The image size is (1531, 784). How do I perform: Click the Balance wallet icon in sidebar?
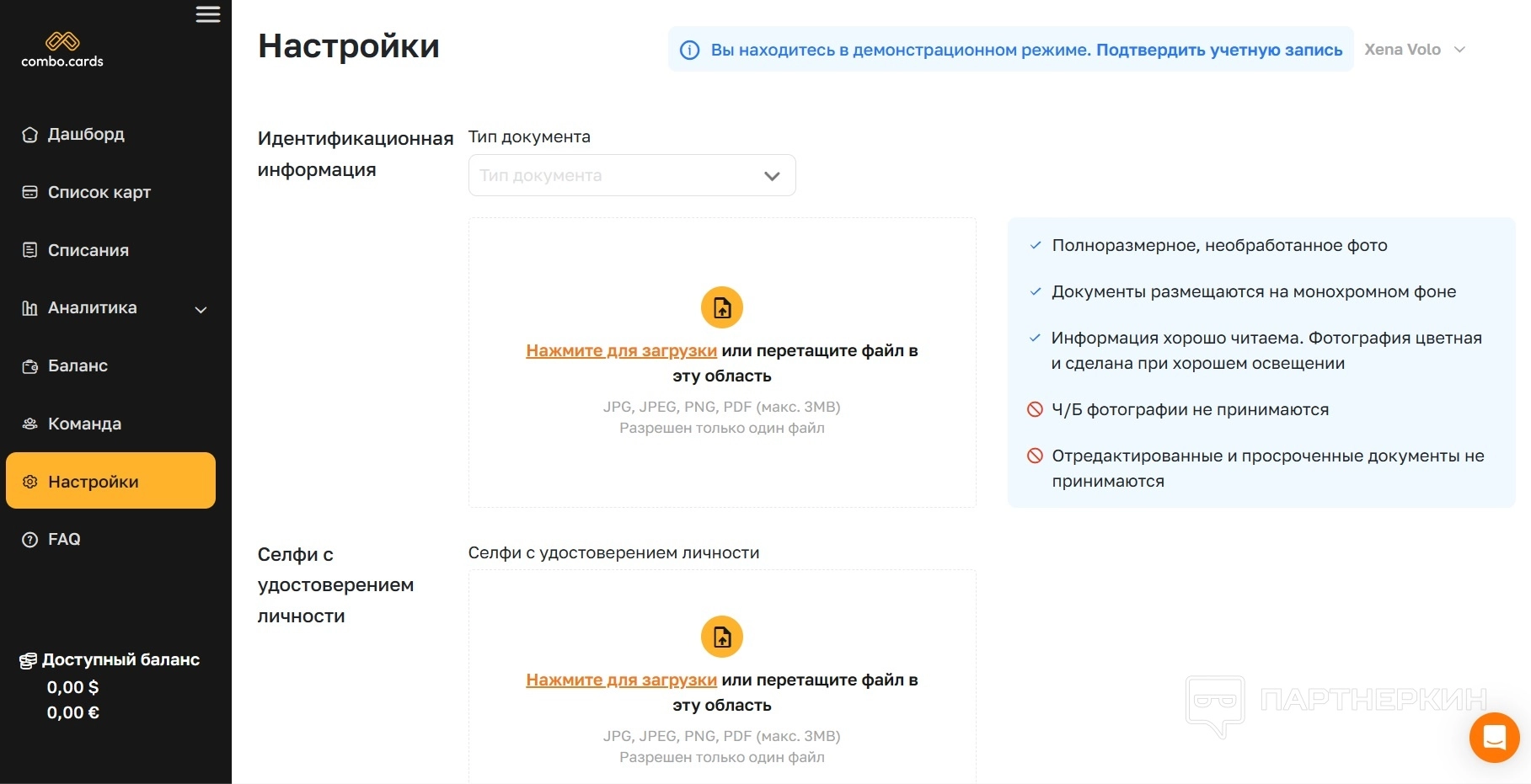29,366
